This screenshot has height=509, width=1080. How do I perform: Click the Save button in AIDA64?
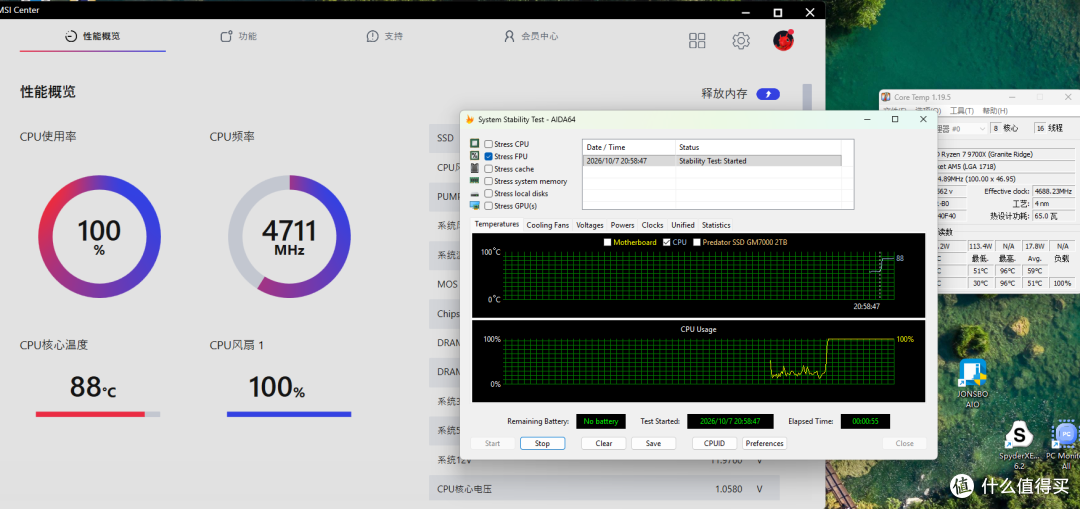click(654, 444)
